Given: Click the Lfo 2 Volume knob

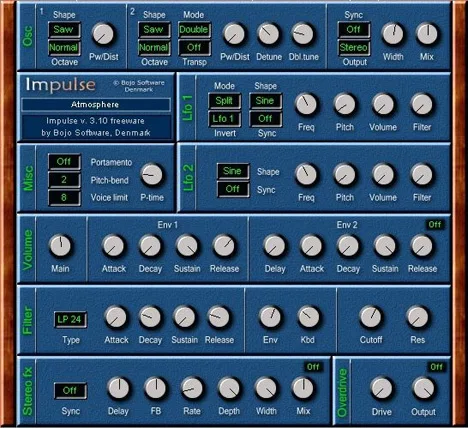Looking at the screenshot, I should (x=383, y=175).
